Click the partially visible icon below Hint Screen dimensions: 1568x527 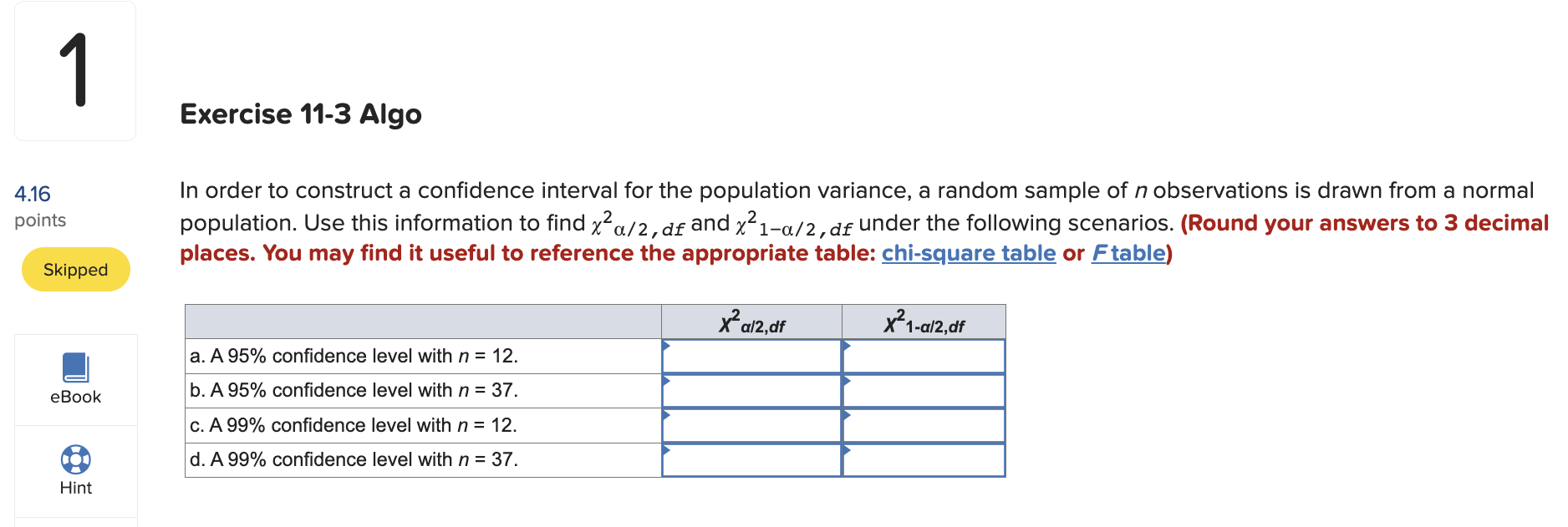tap(75, 524)
